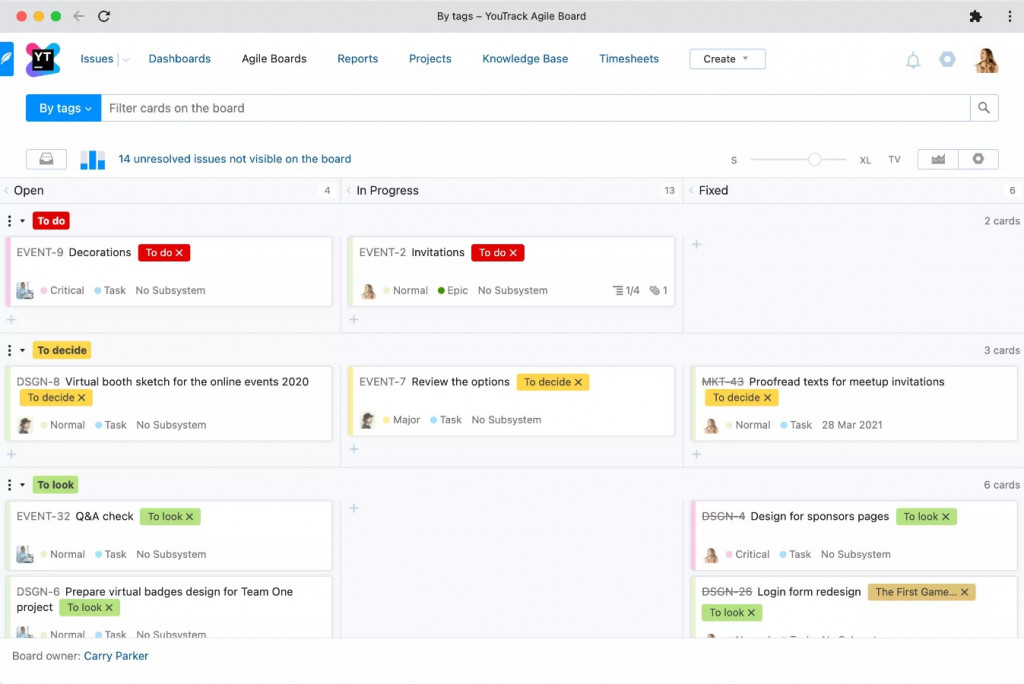Remove To do tag from Decorations card

pyautogui.click(x=179, y=253)
